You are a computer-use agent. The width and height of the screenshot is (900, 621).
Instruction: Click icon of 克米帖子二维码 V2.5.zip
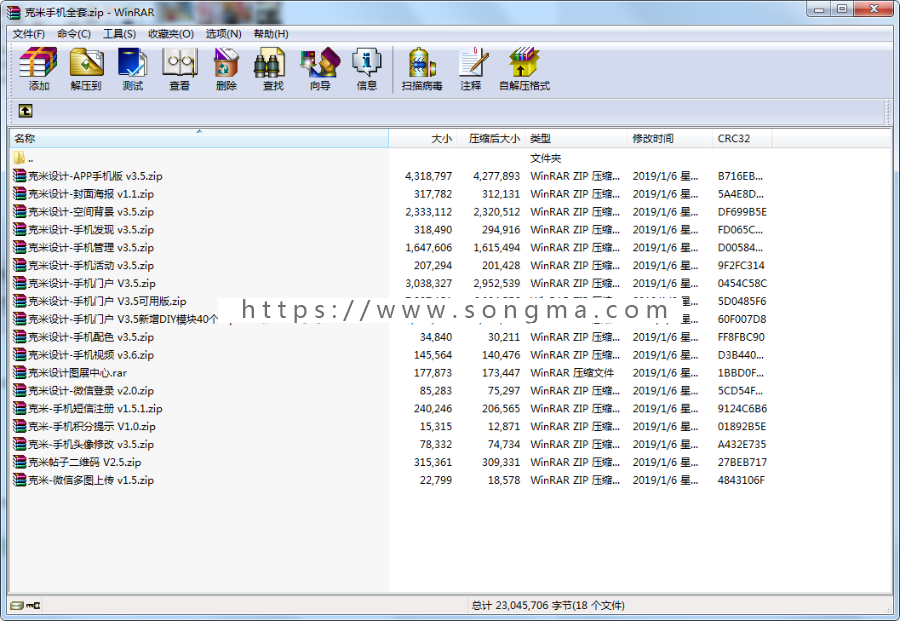tap(20, 462)
